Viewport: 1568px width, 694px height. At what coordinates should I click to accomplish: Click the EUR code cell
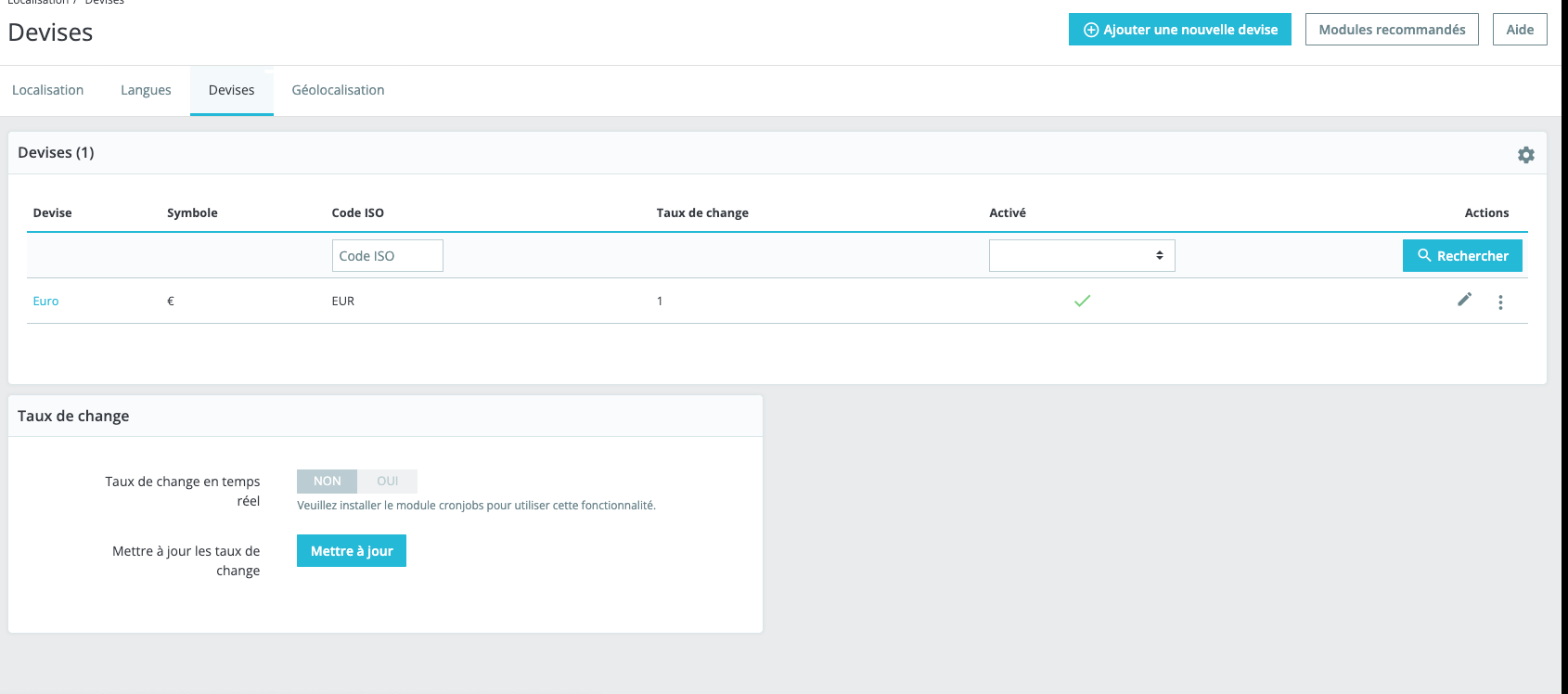[x=343, y=302]
